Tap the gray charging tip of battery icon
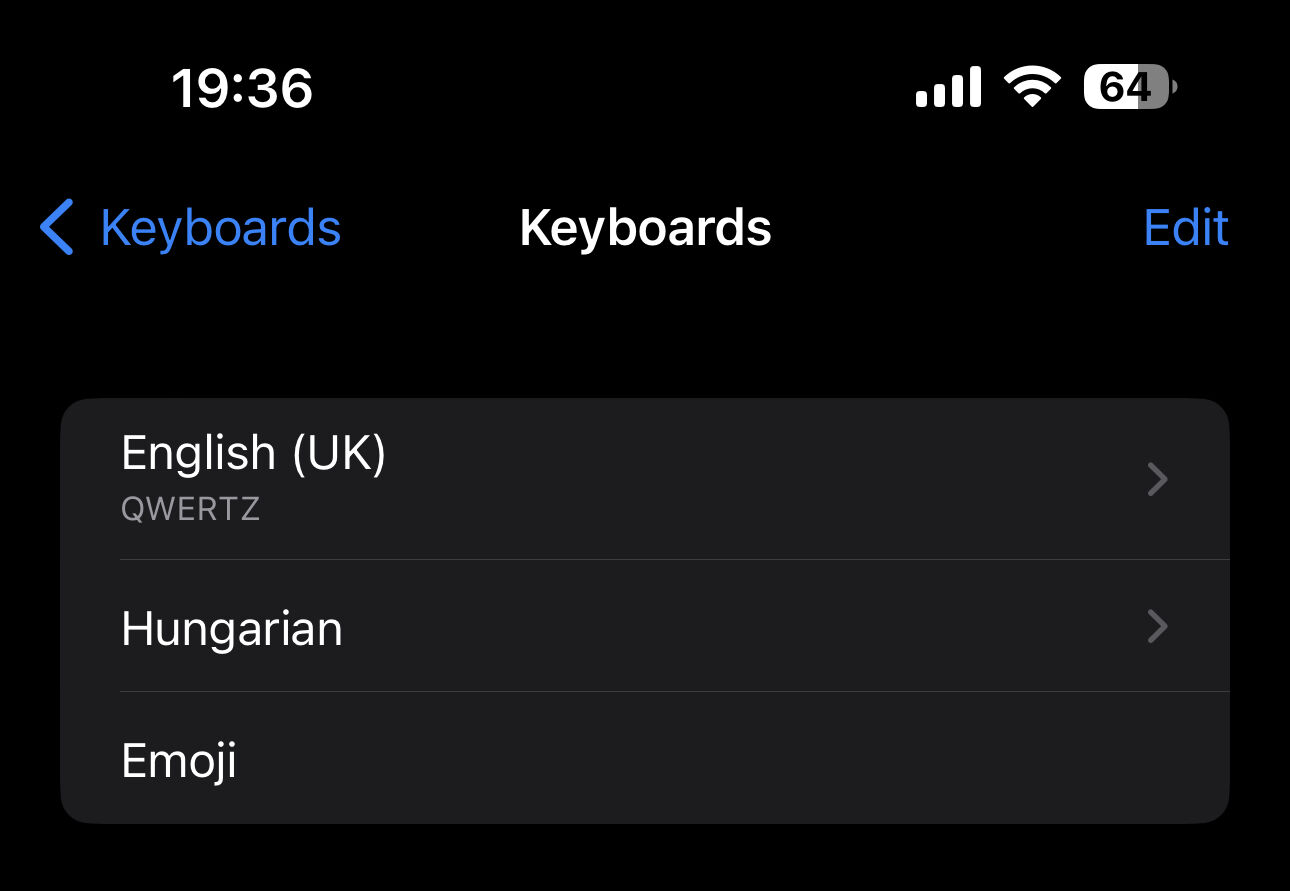This screenshot has height=891, width=1290. [x=1173, y=88]
